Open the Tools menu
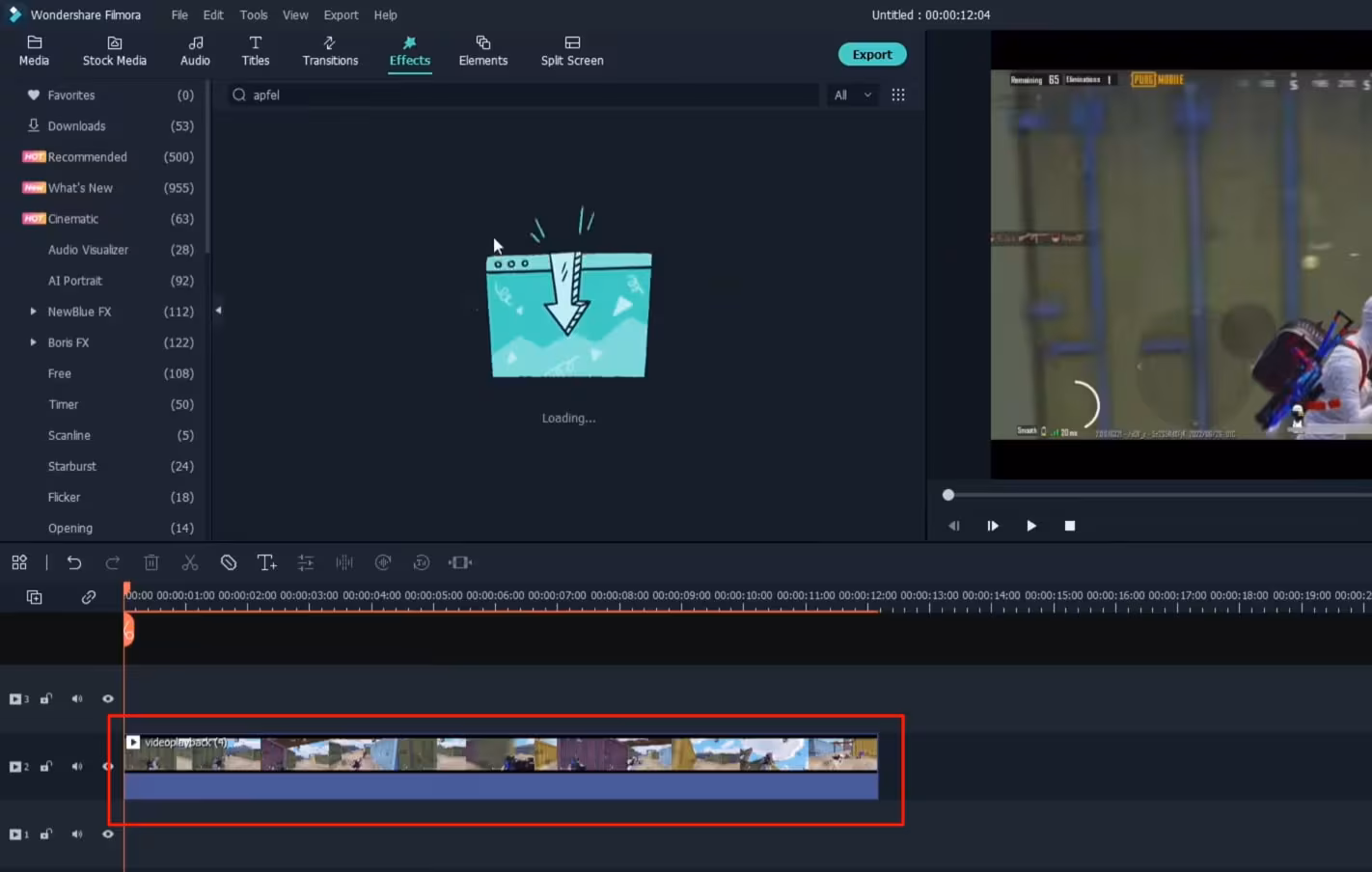The width and height of the screenshot is (1372, 872). (254, 14)
